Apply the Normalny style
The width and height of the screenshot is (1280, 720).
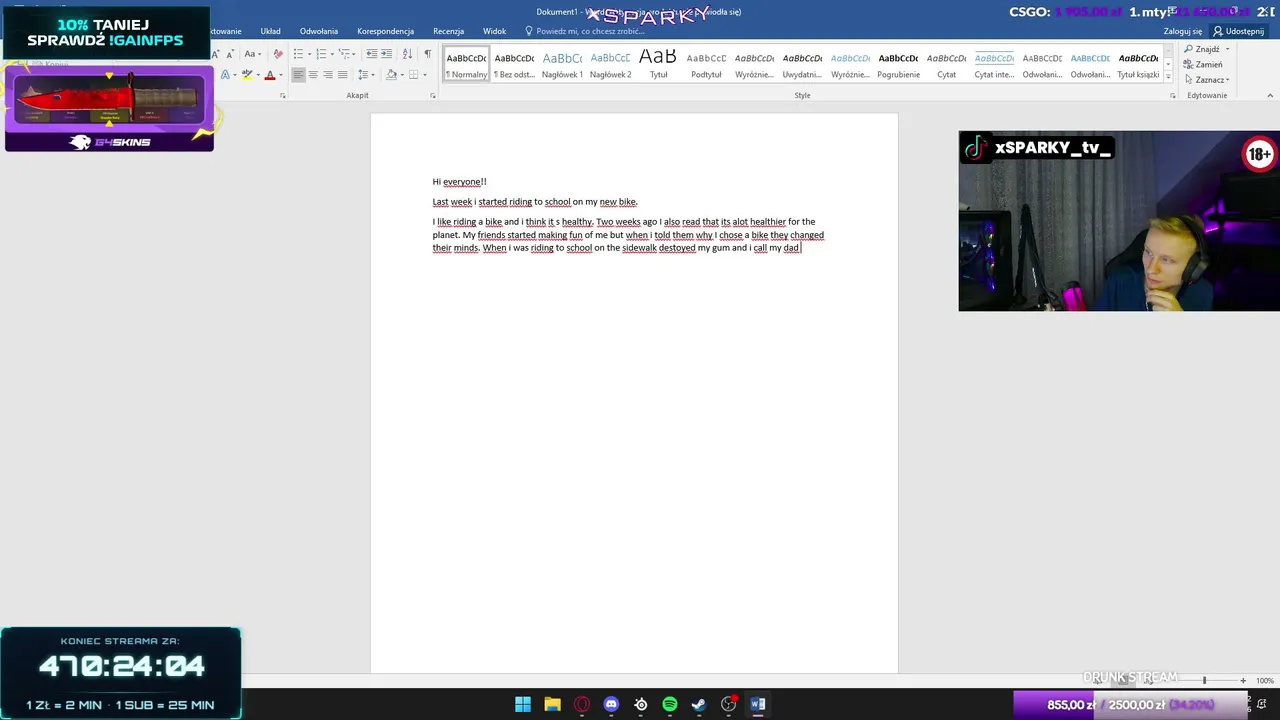pos(467,64)
